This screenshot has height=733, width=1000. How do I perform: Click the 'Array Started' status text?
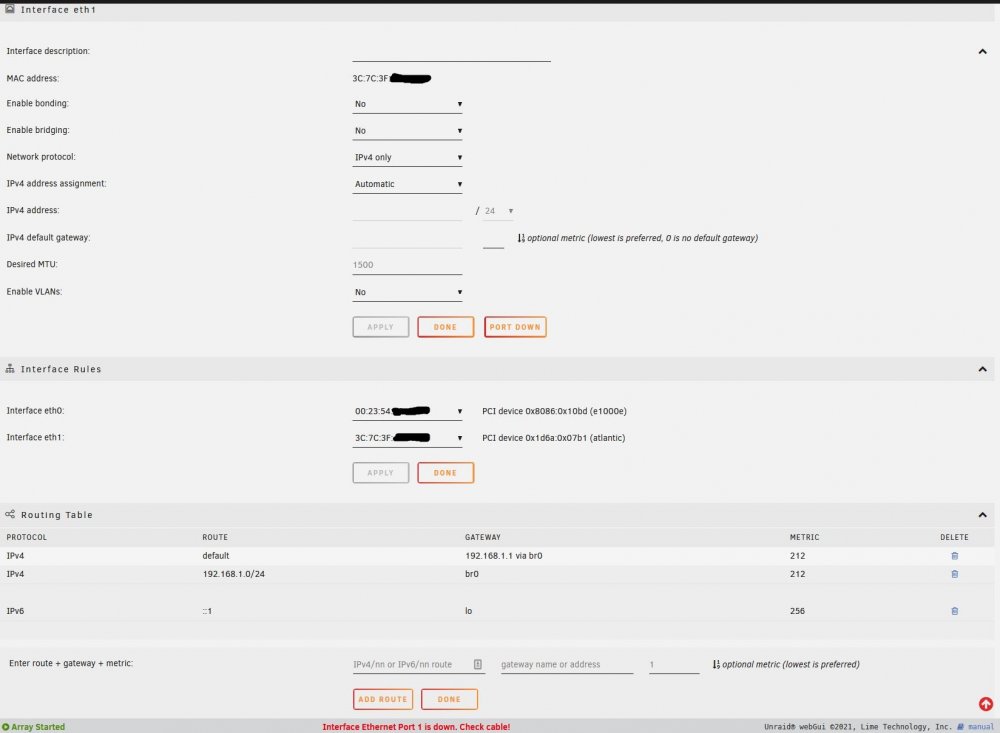tap(38, 727)
